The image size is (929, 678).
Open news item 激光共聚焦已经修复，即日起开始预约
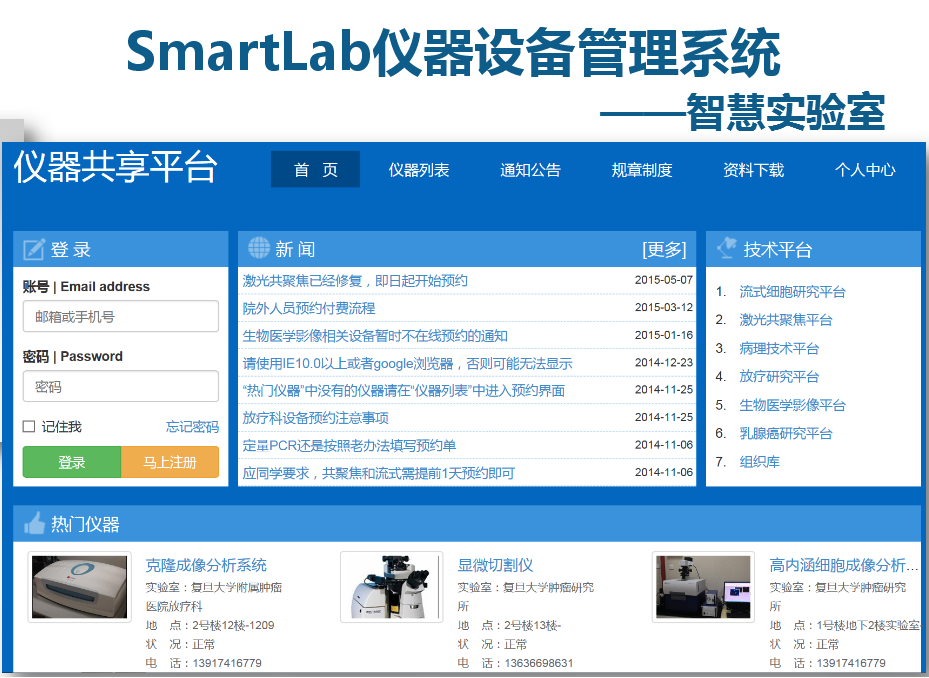[x=355, y=280]
